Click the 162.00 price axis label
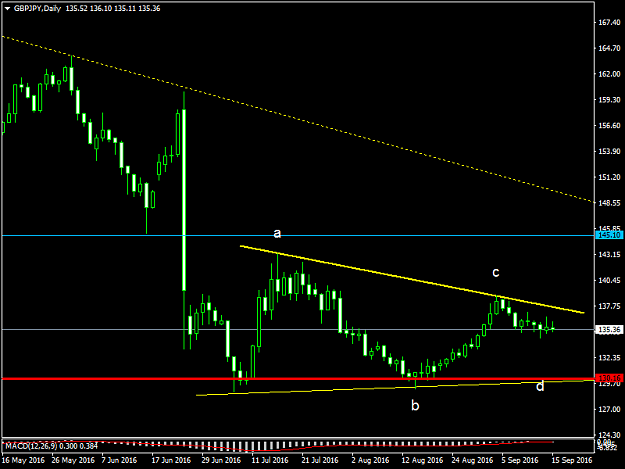 coord(610,74)
